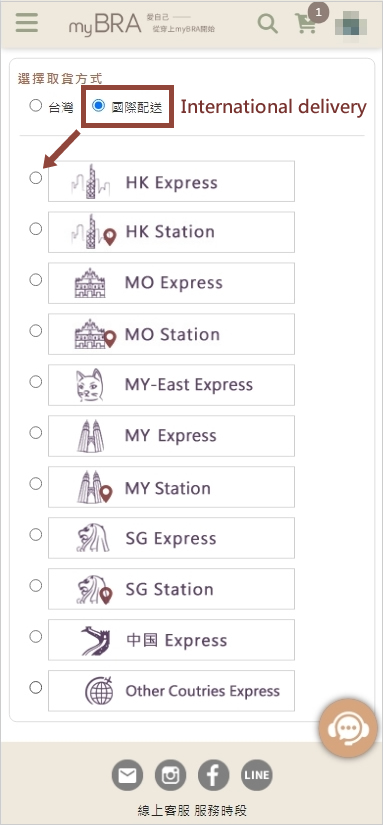Open the Instagram icon in footer
The width and height of the screenshot is (383, 825).
(x=170, y=775)
